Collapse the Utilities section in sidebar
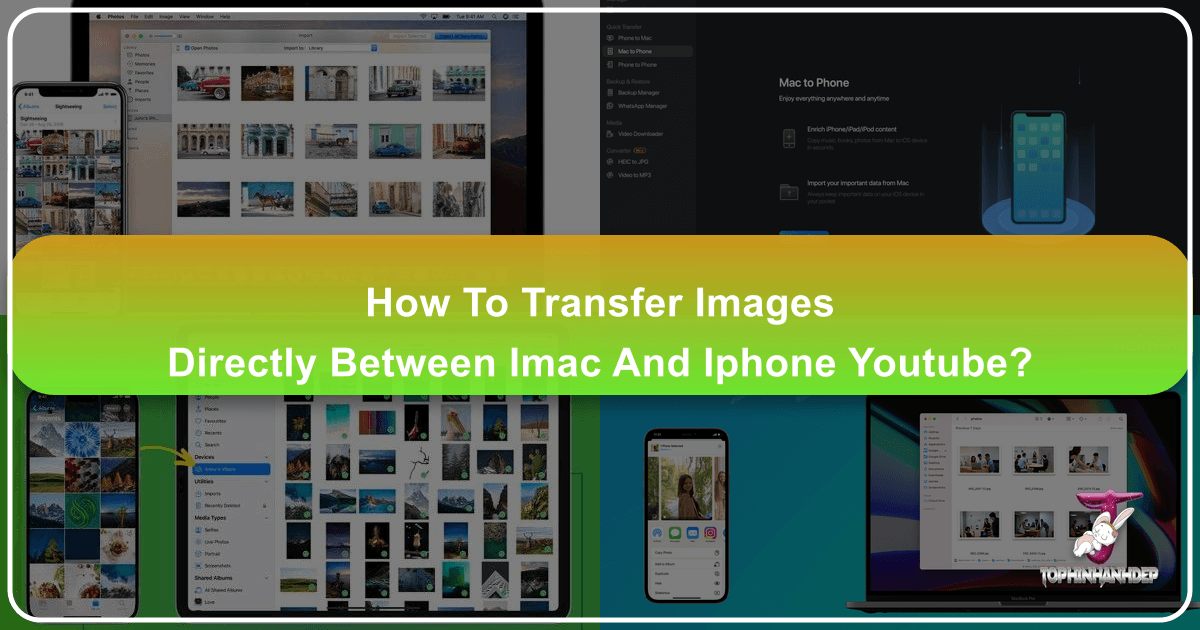1200x630 pixels. (x=266, y=481)
